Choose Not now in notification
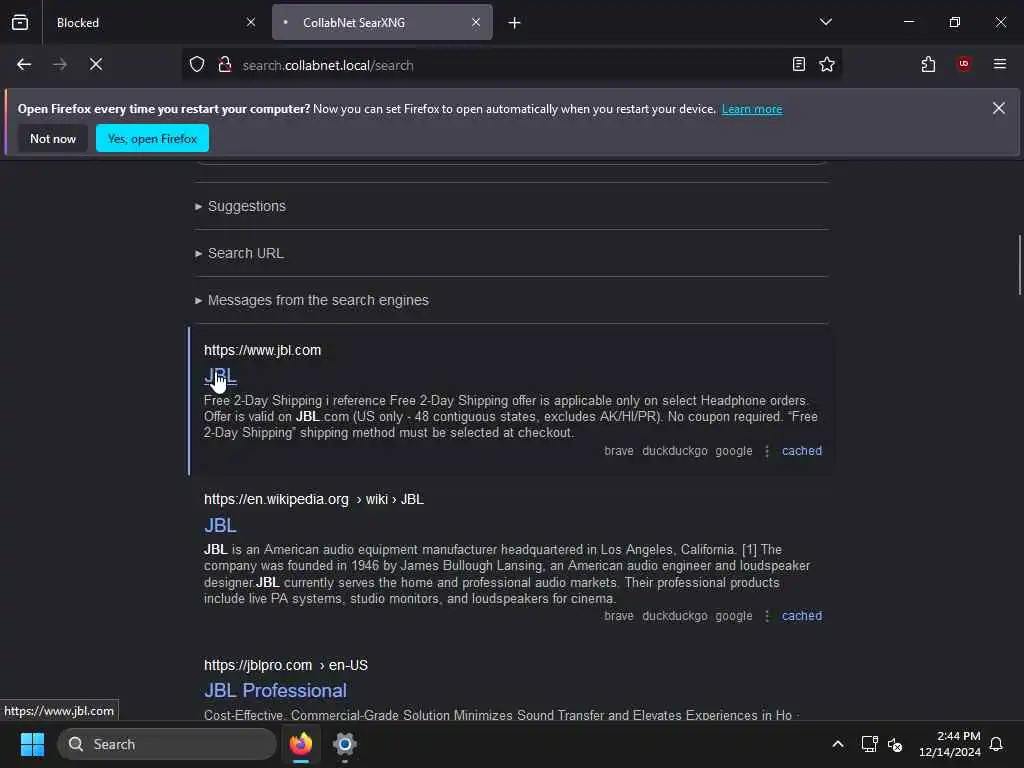Viewport: 1024px width, 768px height. [53, 138]
